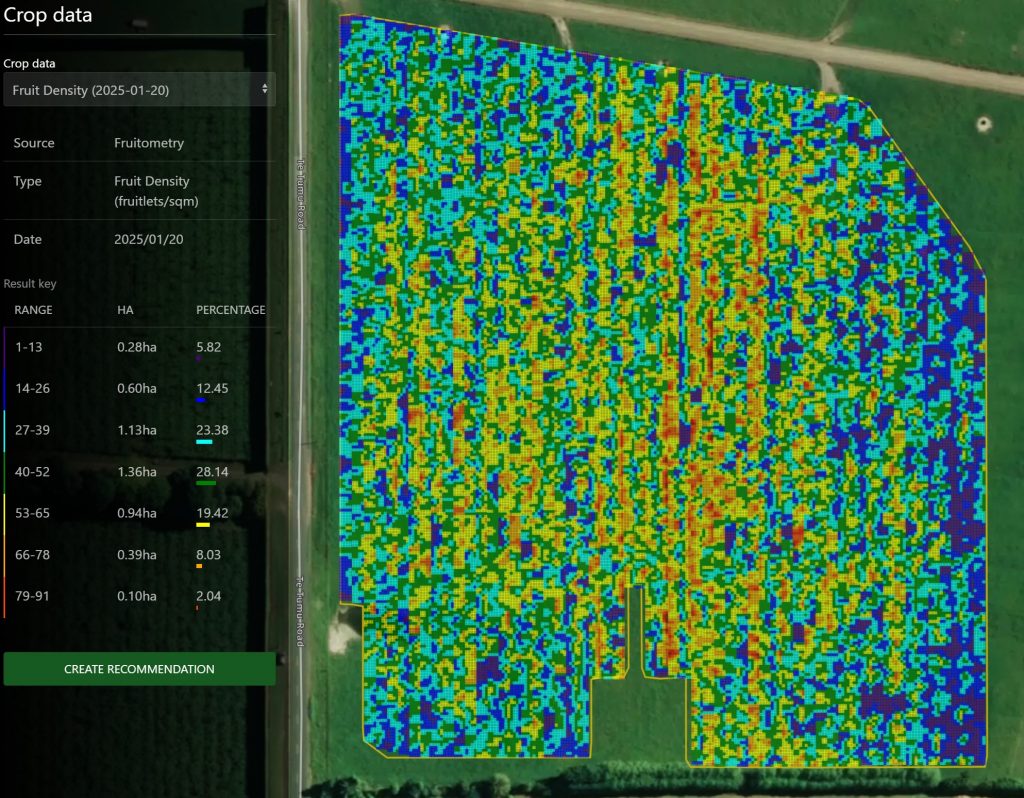Select the 79-91 range row label
This screenshot has height=798, width=1024.
coord(34,596)
